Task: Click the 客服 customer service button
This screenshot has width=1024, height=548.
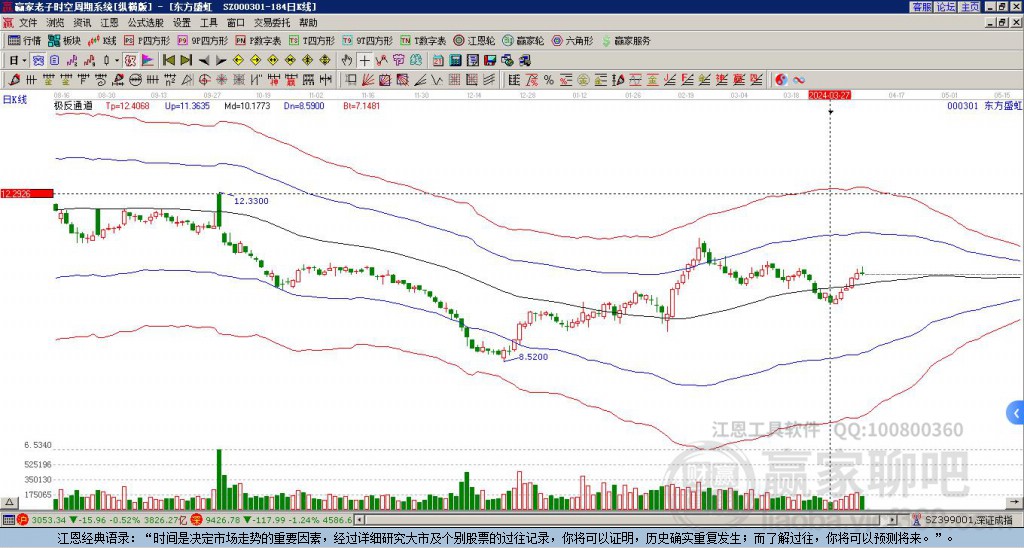Action: click(921, 6)
